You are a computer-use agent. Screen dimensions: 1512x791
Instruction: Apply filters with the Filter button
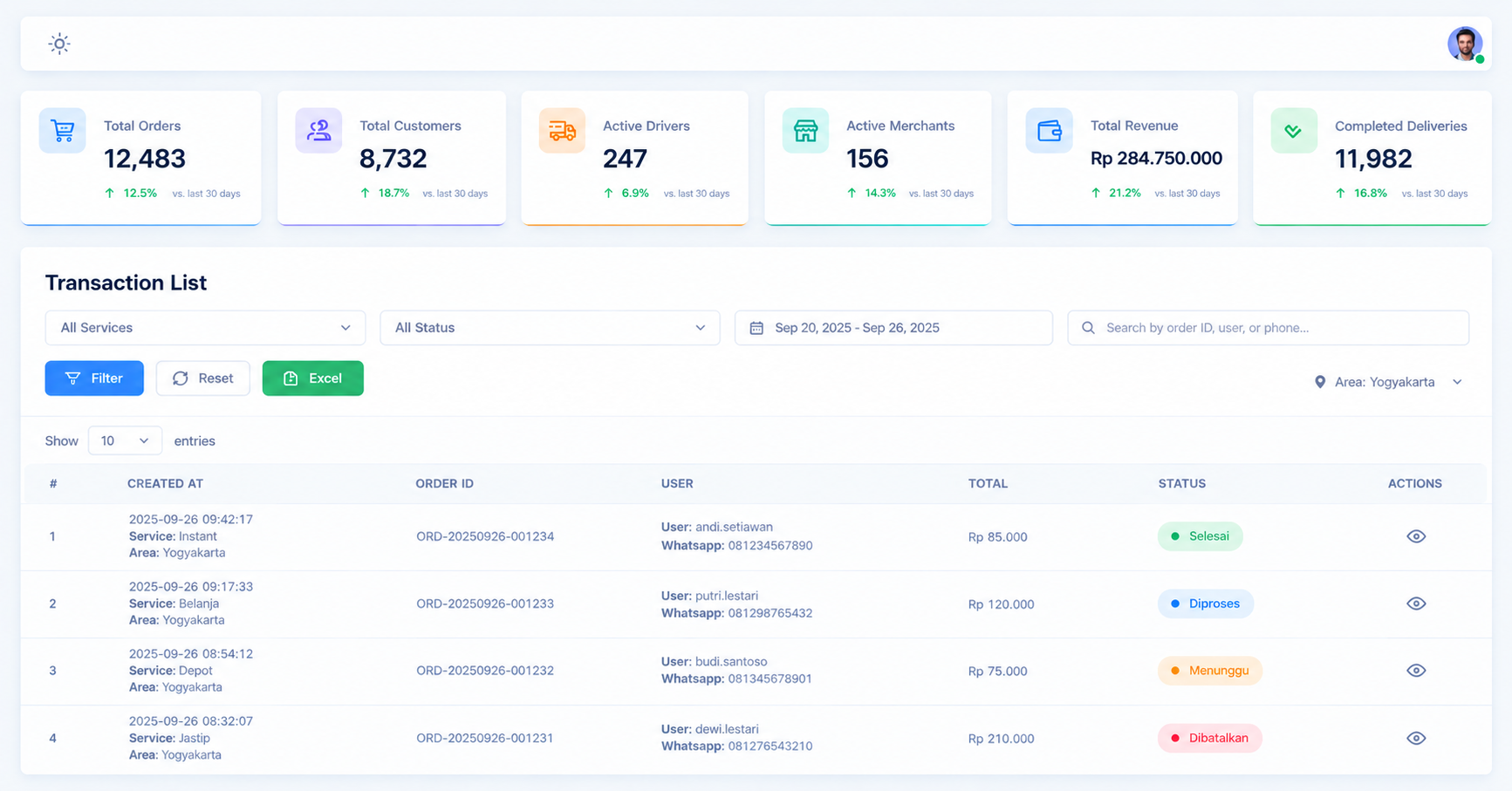pyautogui.click(x=94, y=378)
